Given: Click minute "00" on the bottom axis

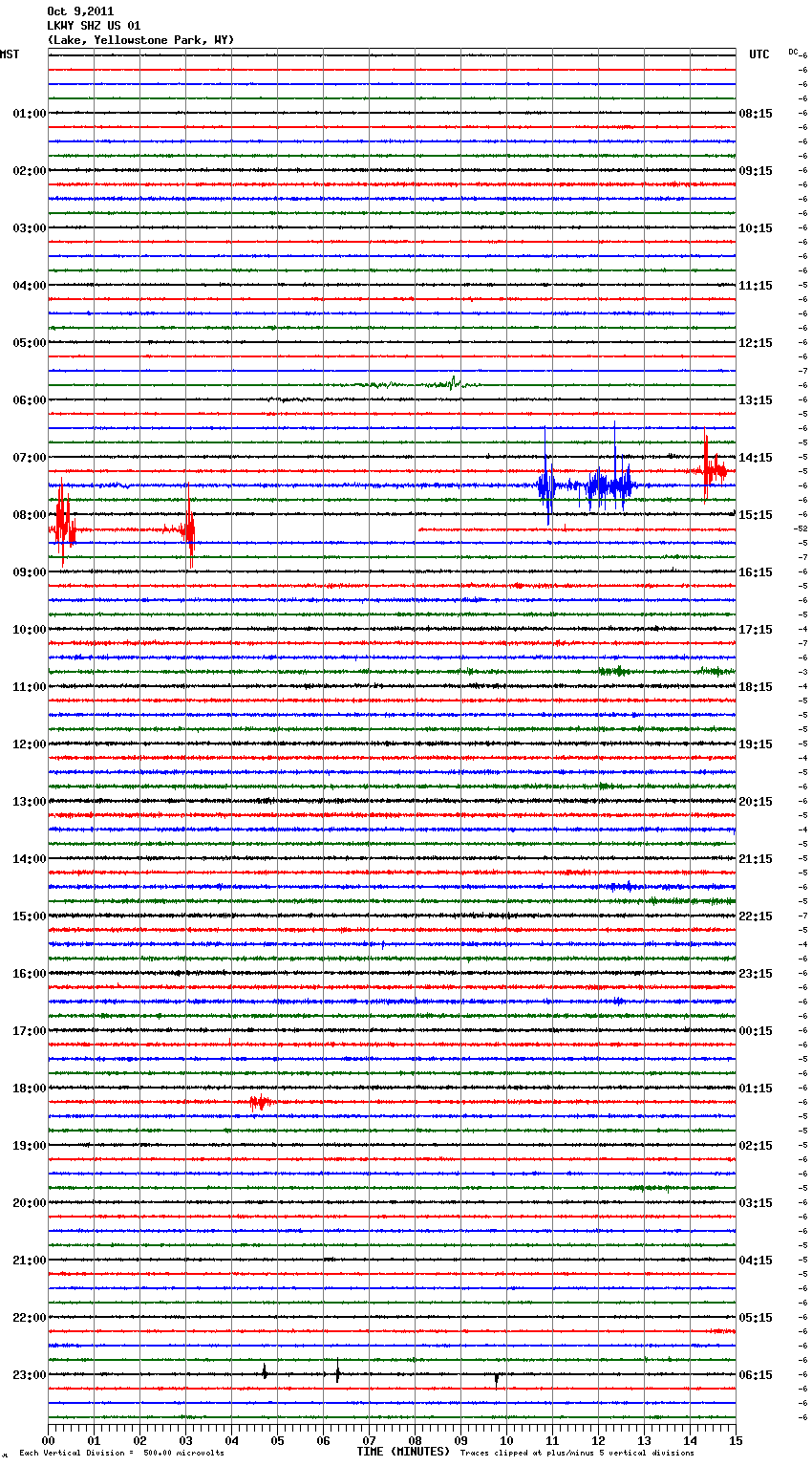Looking at the screenshot, I should [48, 1440].
